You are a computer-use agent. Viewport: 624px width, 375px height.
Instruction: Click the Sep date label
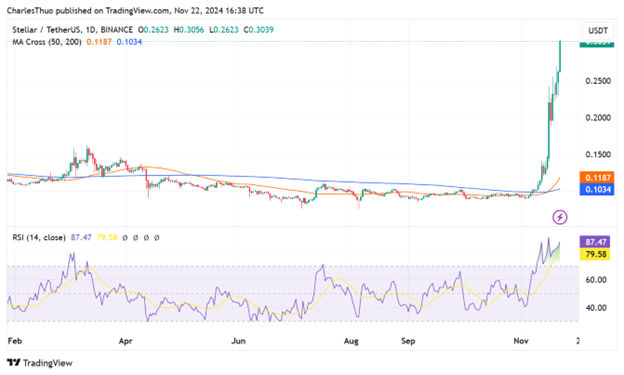coord(408,341)
